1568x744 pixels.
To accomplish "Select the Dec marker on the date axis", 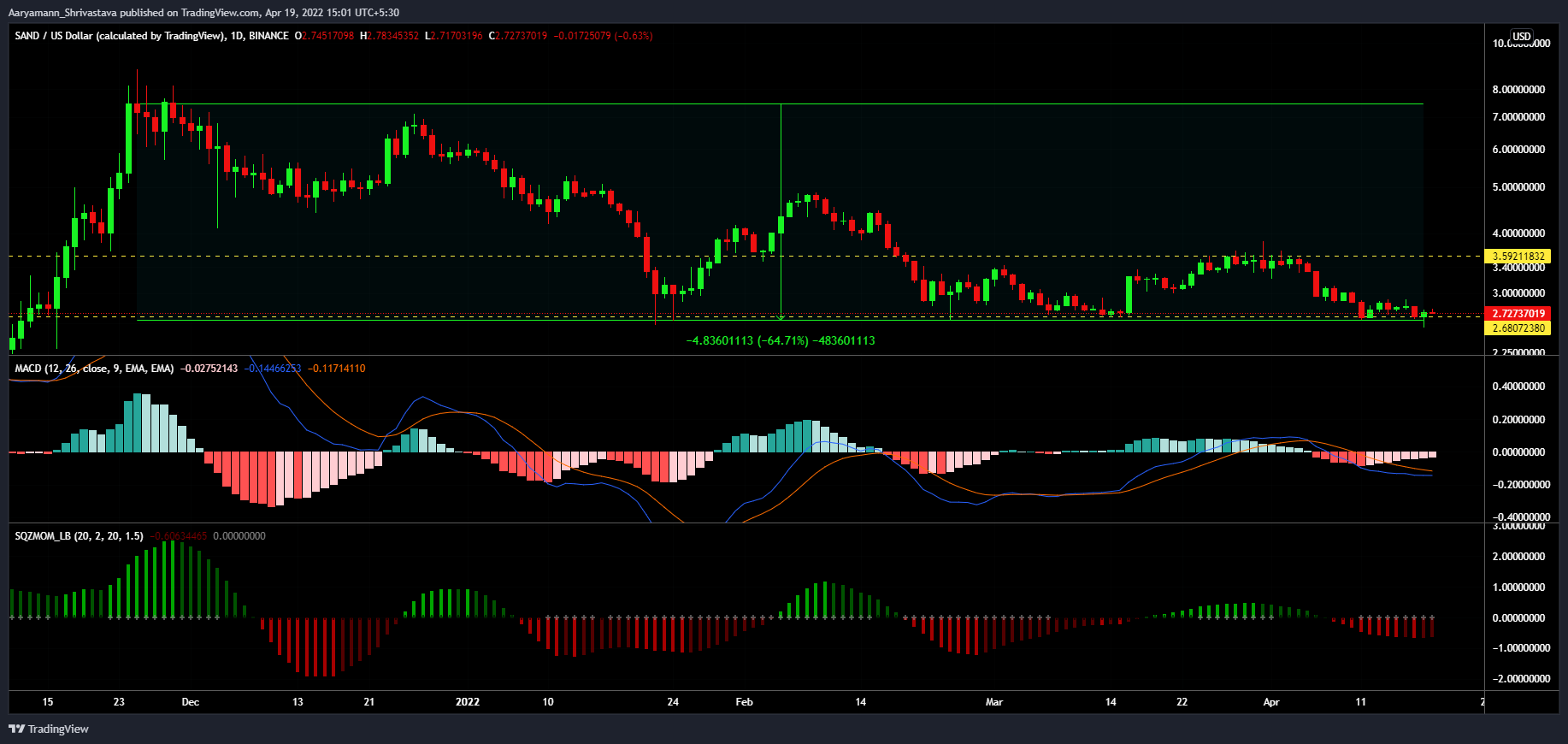I will (x=190, y=702).
